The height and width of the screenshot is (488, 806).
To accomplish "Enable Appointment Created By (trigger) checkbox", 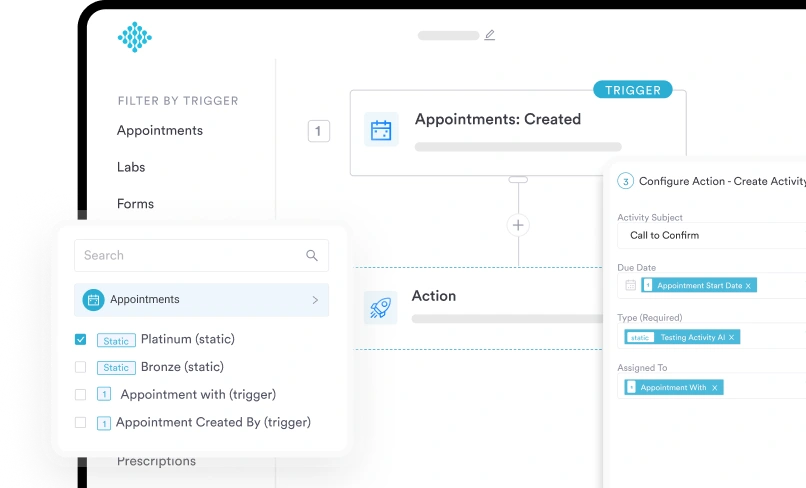I will (81, 423).
